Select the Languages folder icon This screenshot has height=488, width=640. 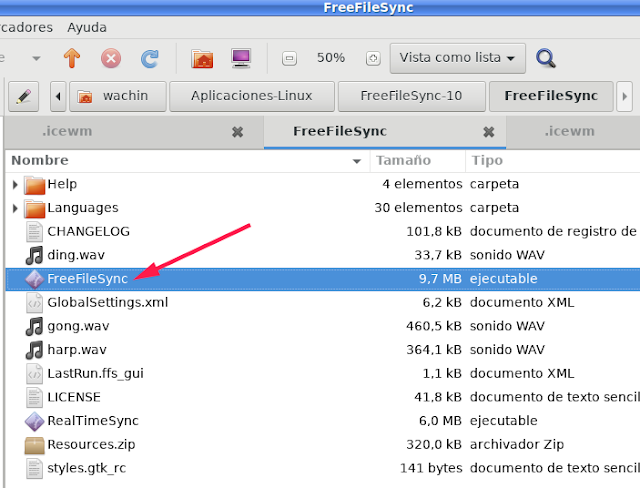[34, 209]
